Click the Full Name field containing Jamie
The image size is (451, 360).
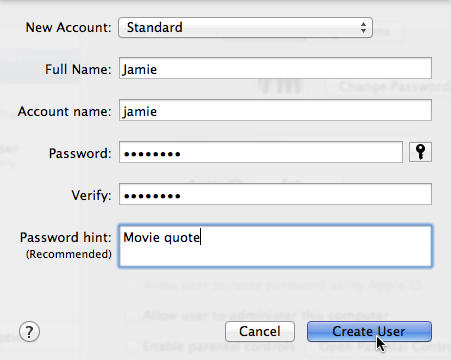275,68
